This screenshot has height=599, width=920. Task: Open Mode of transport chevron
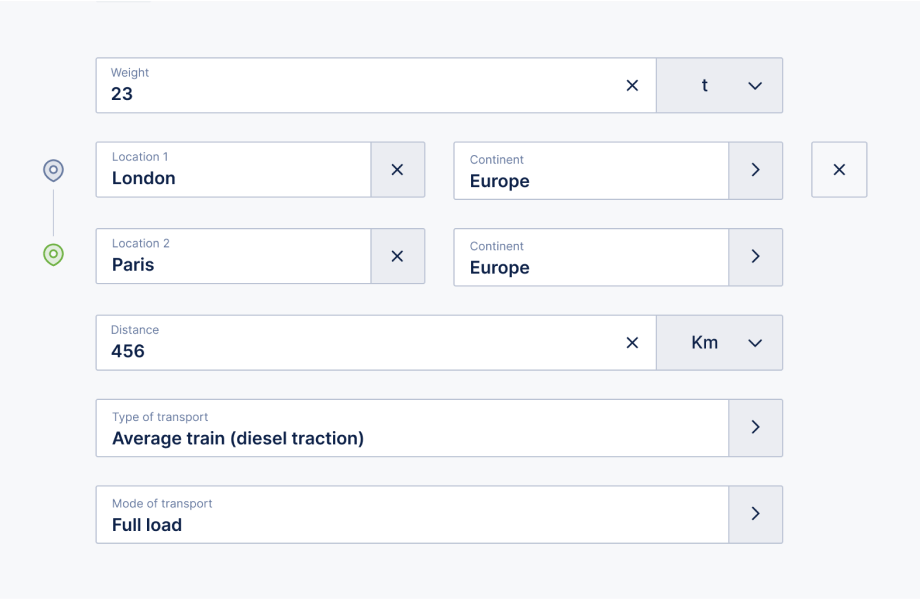coord(756,514)
